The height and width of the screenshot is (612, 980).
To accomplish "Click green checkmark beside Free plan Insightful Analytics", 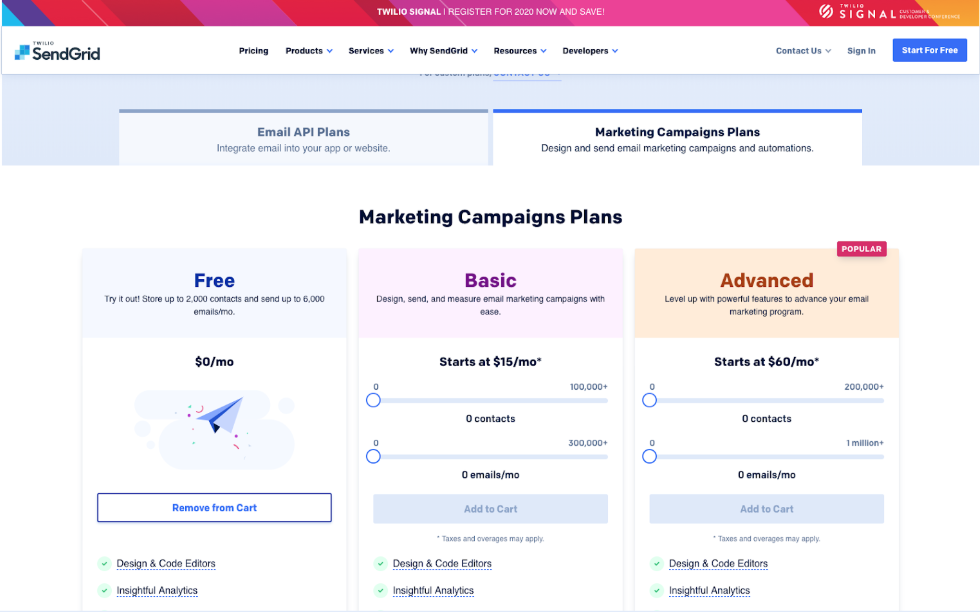I will [104, 591].
